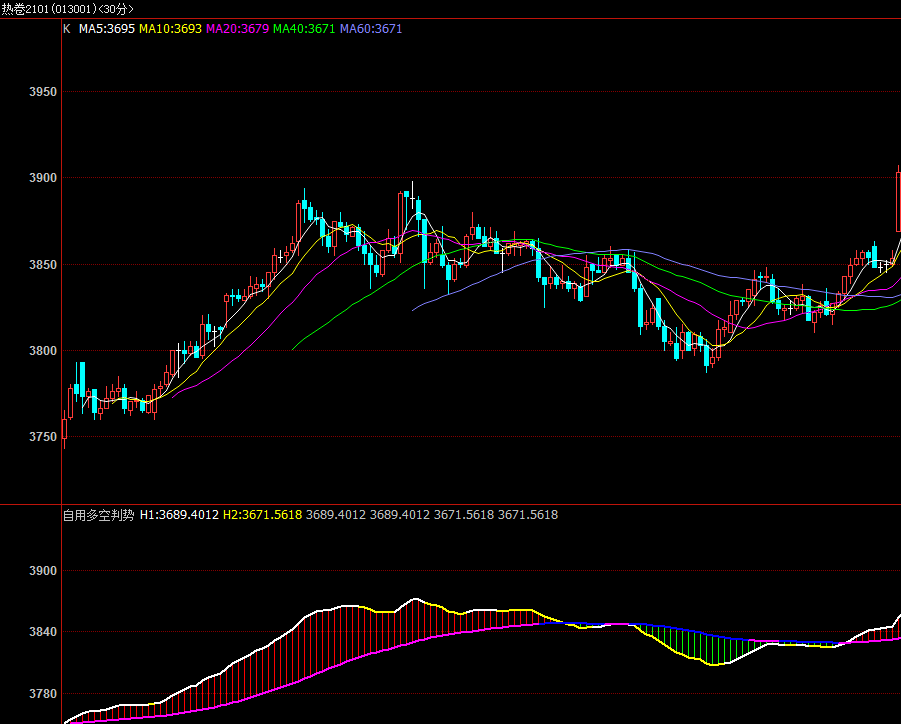This screenshot has width=901, height=724.
Task: Click the 3840 label on the sub-chart axis
Action: (x=43, y=632)
